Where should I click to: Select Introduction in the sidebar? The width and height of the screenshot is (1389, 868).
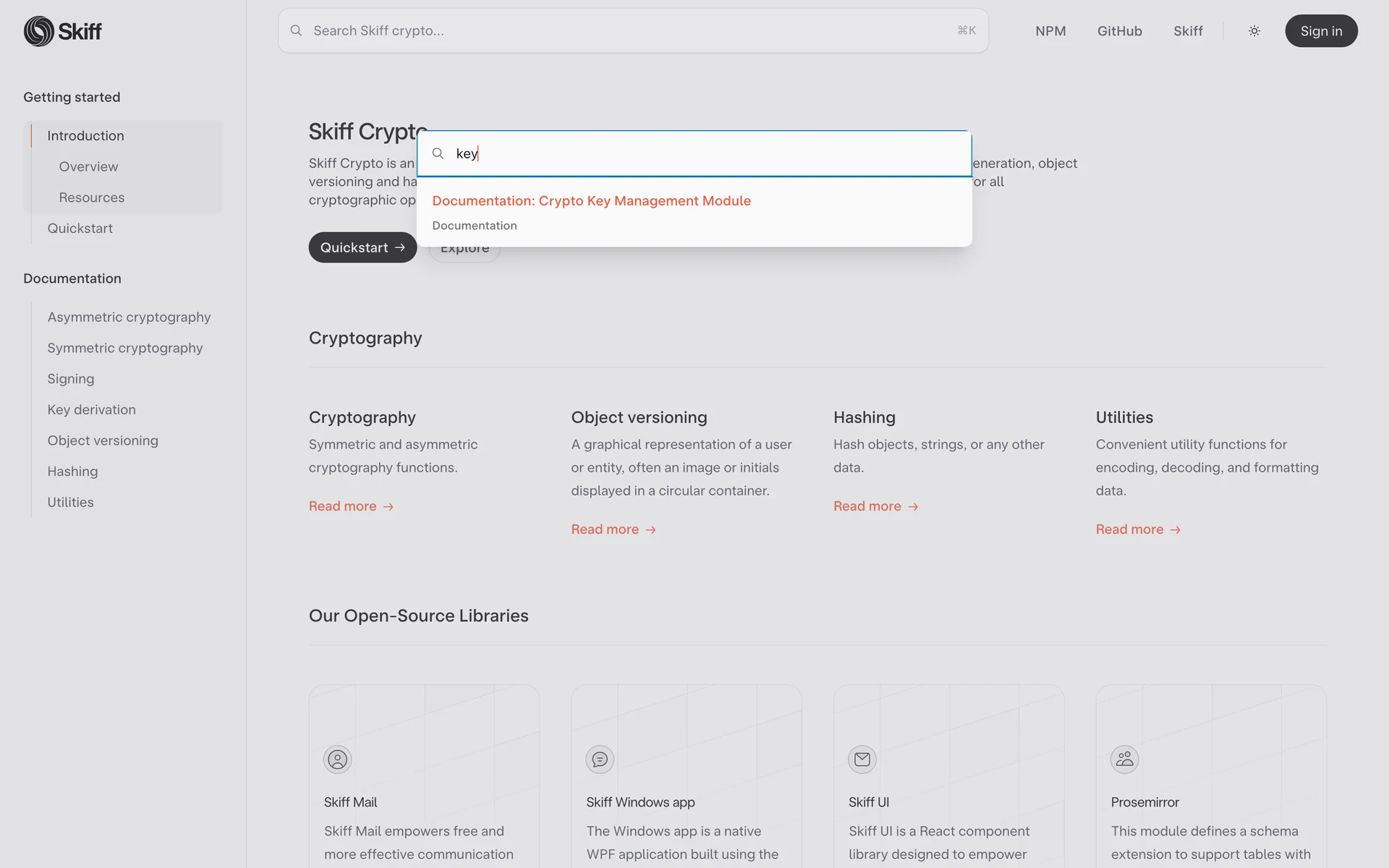click(x=85, y=136)
